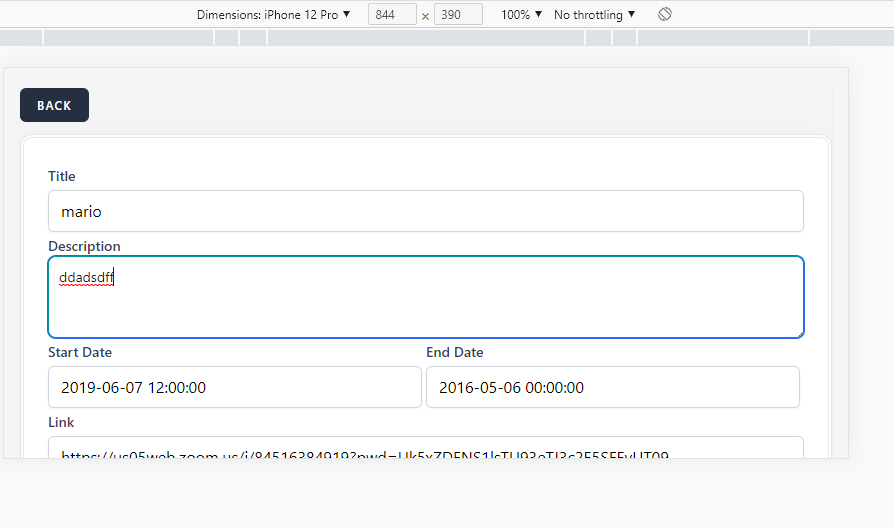This screenshot has width=894, height=528.
Task: Click the Start Date label
Action: [80, 352]
